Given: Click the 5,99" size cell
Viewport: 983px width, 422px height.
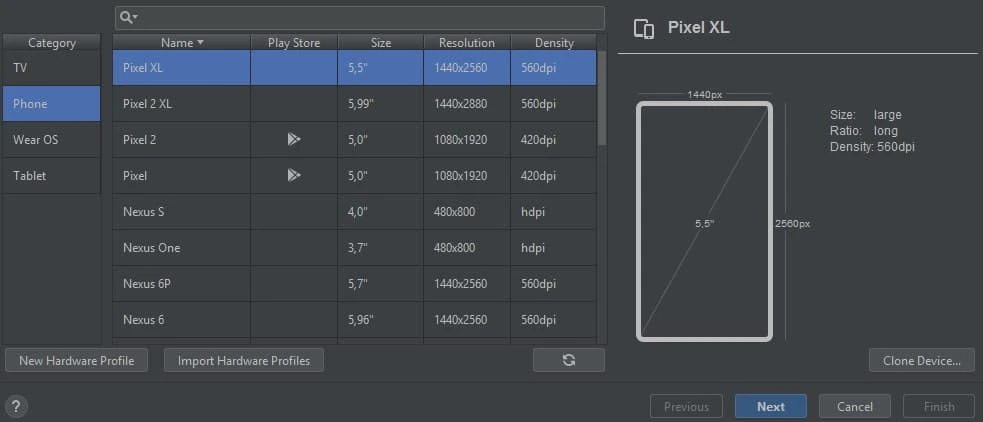Looking at the screenshot, I should tap(381, 103).
